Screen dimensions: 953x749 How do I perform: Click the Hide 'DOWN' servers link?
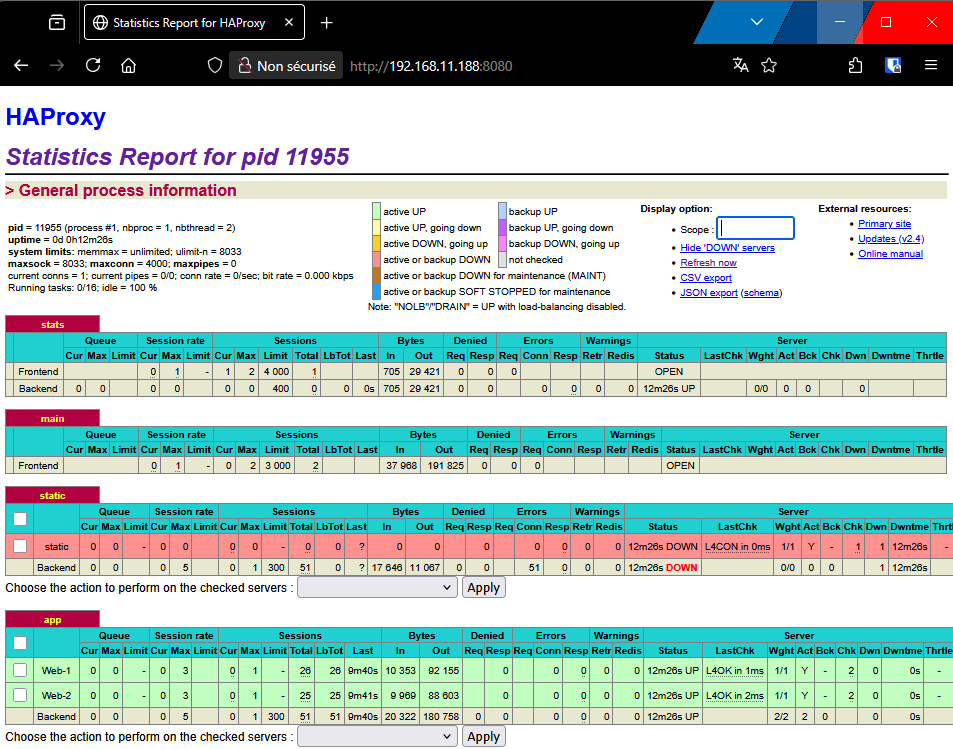(x=728, y=247)
